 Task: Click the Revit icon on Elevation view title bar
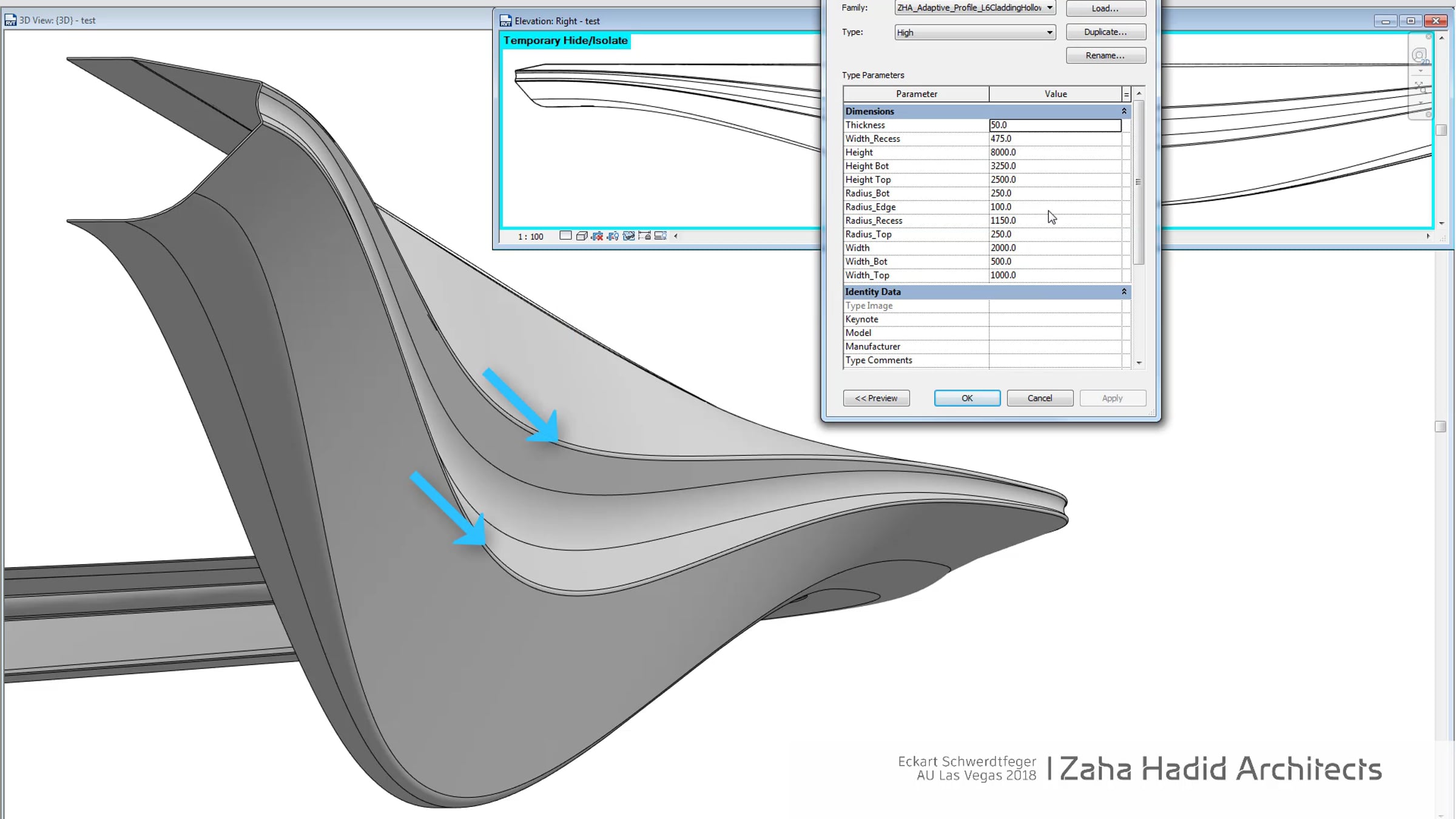[x=505, y=20]
